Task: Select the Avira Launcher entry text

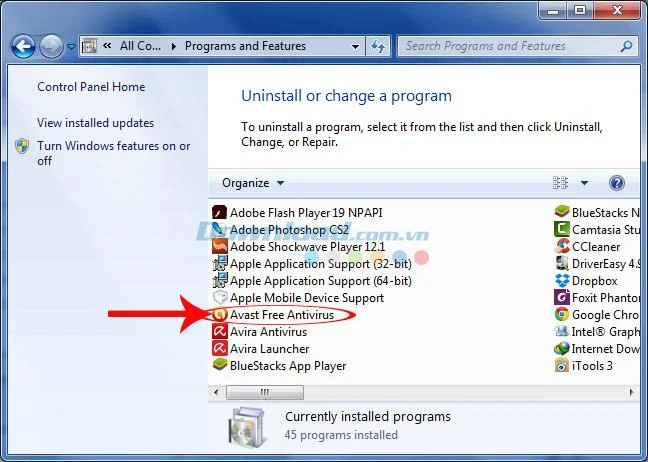Action: [x=269, y=349]
